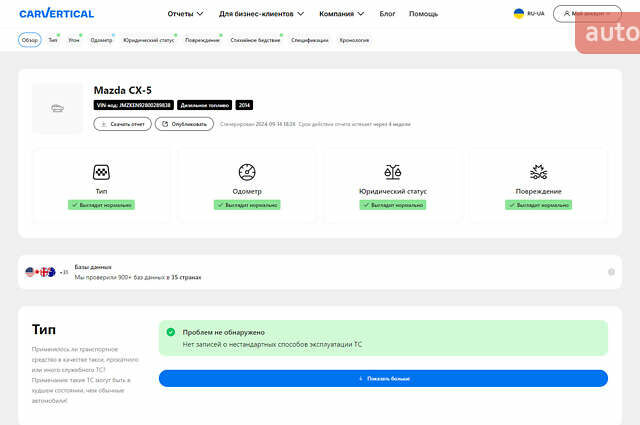Open the Стихийное бедствие tab
This screenshot has width=640, height=425.
pyautogui.click(x=255, y=40)
